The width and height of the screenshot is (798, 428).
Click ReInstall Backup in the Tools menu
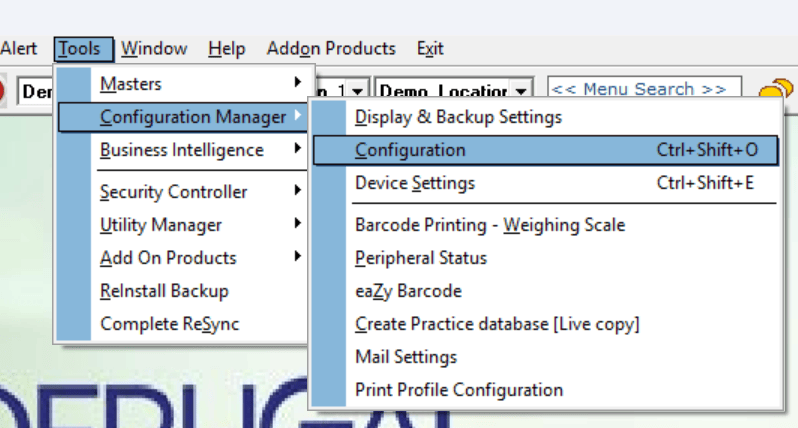coord(164,291)
